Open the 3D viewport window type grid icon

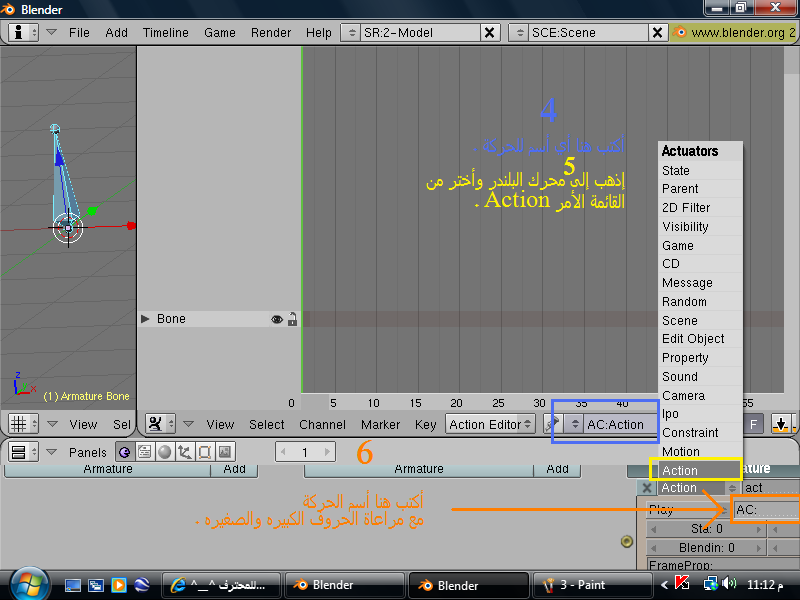tap(23, 424)
